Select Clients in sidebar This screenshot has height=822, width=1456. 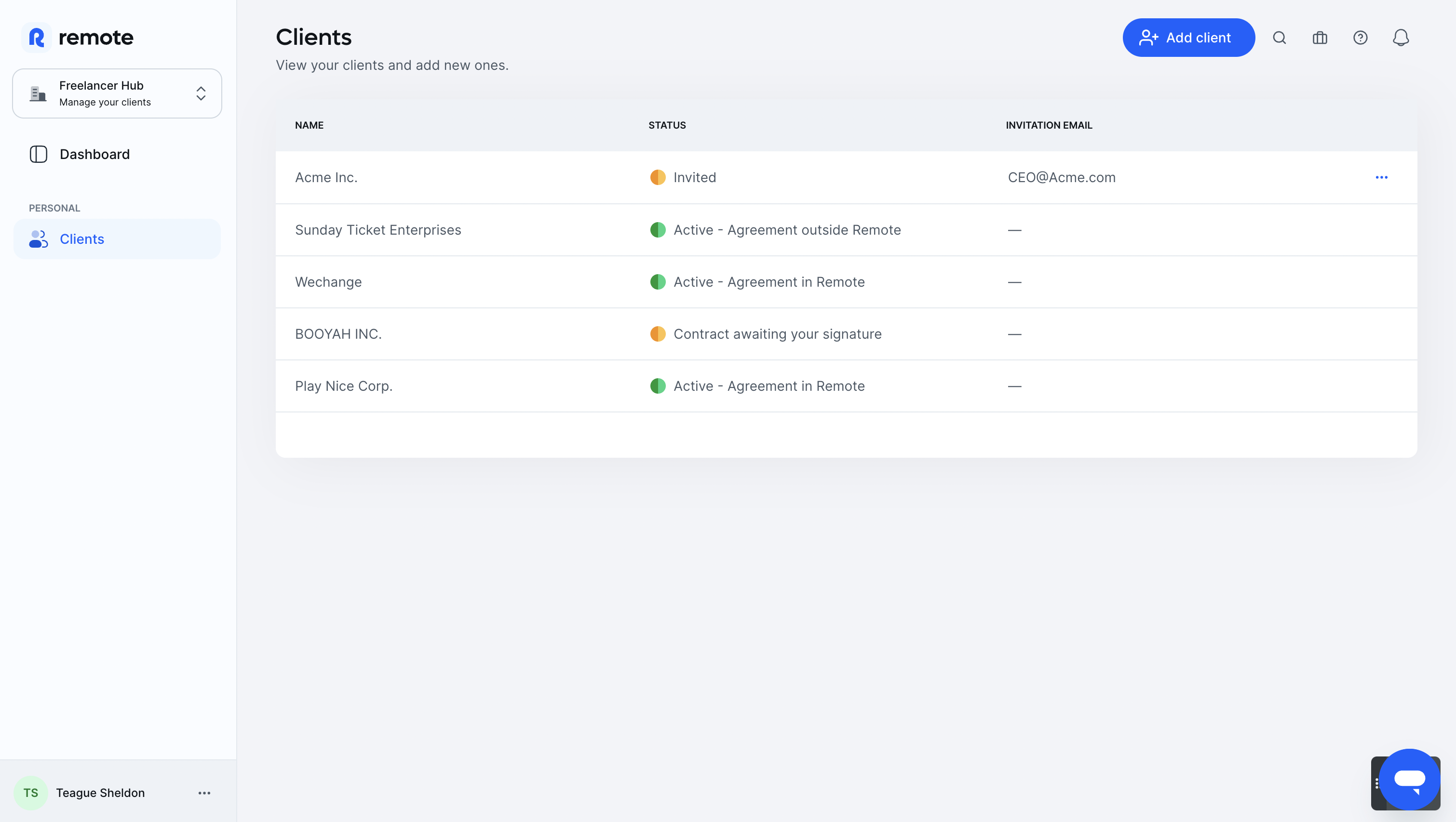tap(117, 239)
